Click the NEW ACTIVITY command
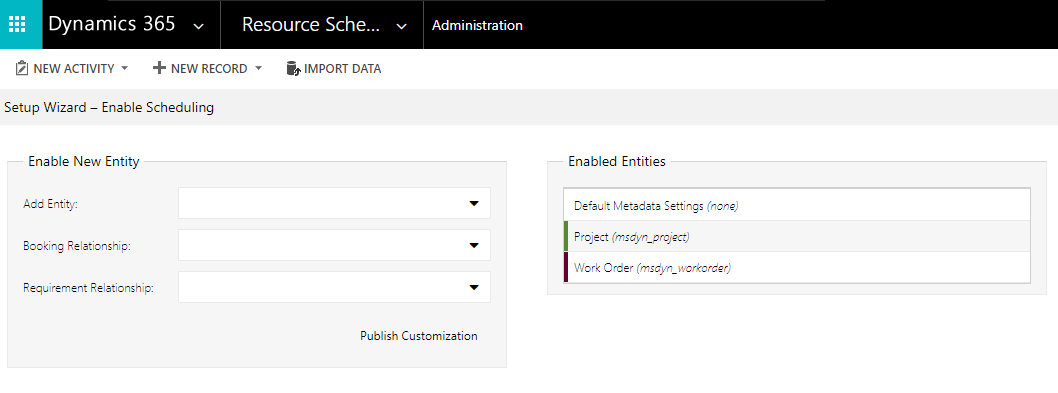This screenshot has height=393, width=1058. click(x=73, y=68)
